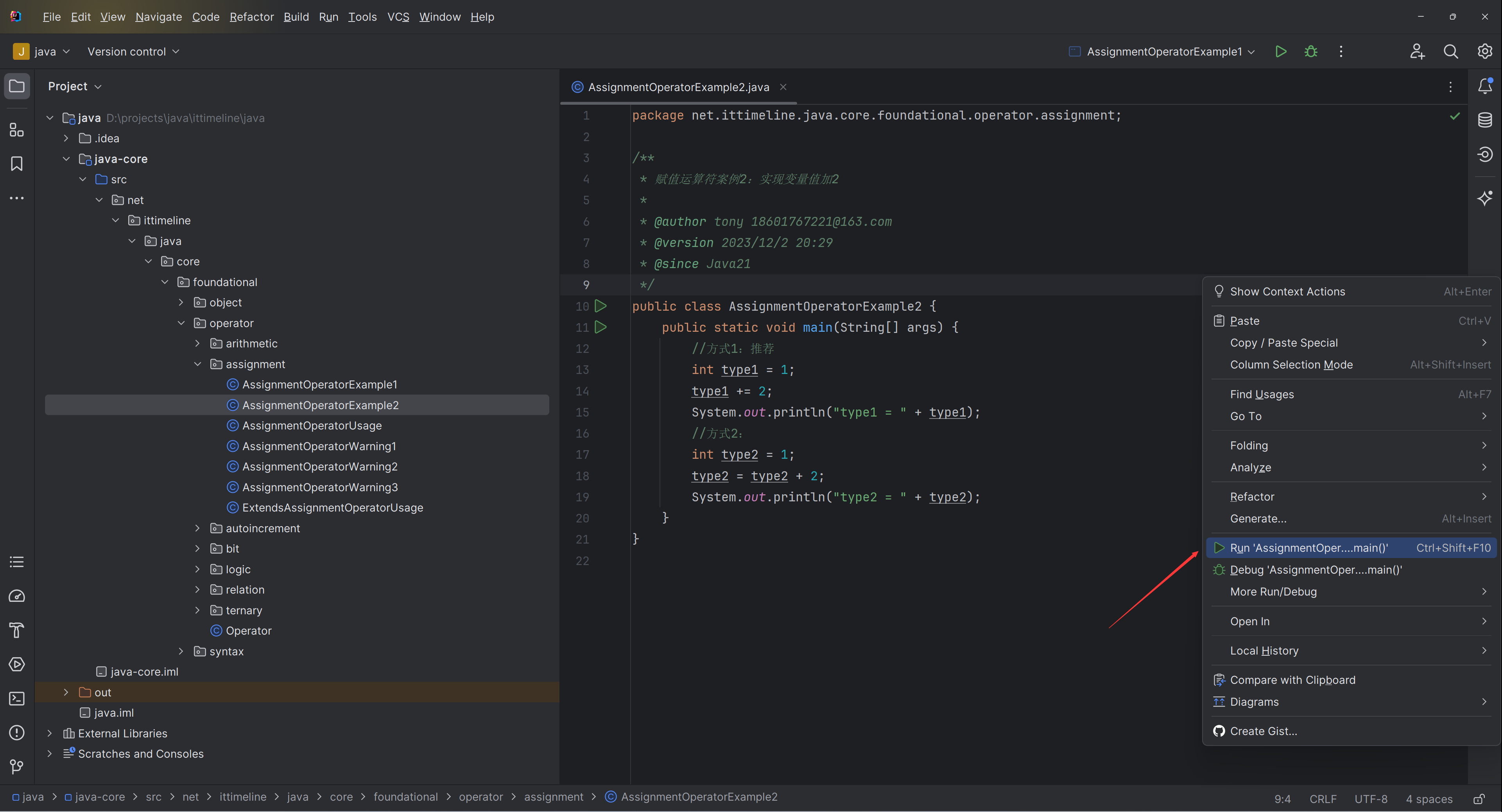Open the Refactor menu in menu bar
The height and width of the screenshot is (812, 1502).
251,17
